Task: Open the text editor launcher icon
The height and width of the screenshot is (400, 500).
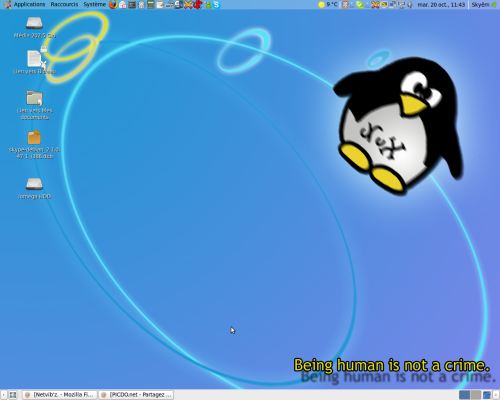Action: click(x=160, y=5)
